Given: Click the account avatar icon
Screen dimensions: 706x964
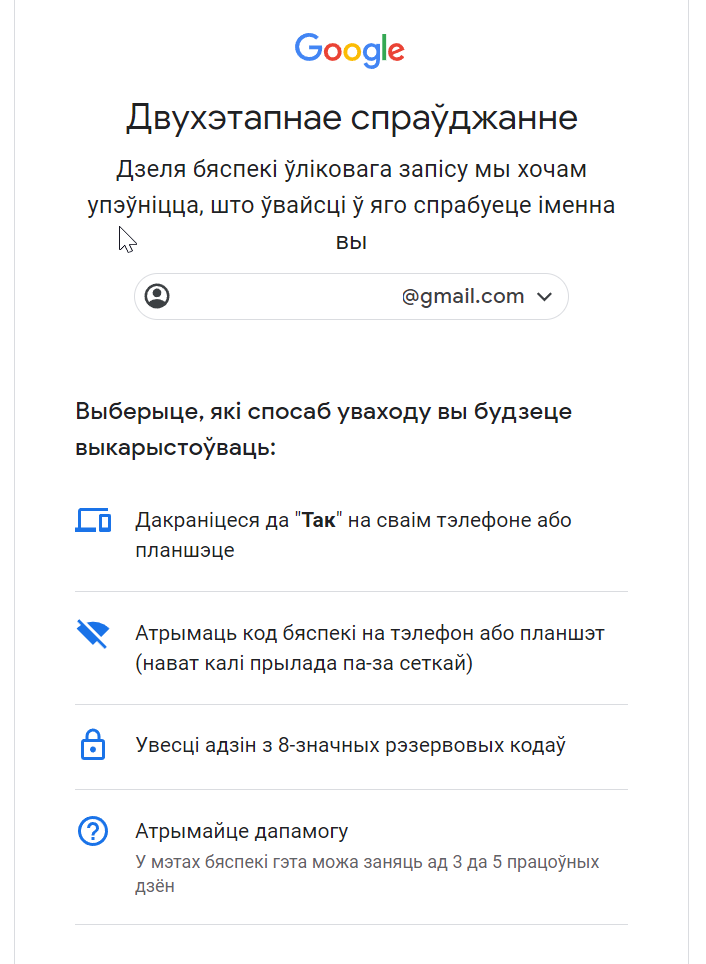Looking at the screenshot, I should [x=157, y=296].
